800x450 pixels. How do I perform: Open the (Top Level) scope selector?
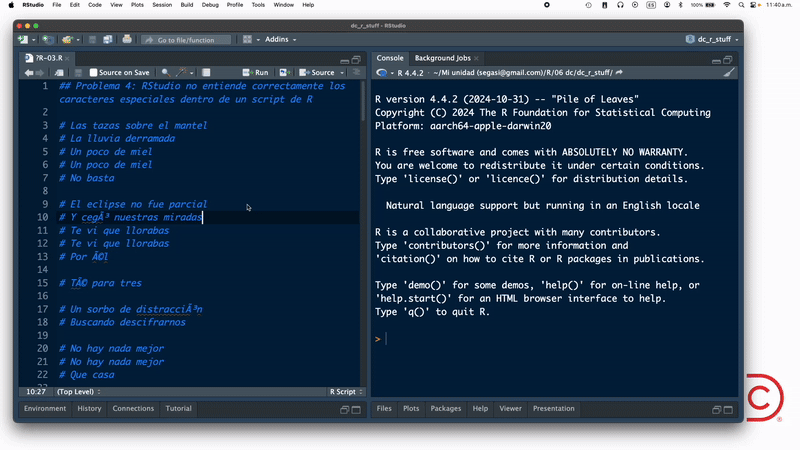coord(79,392)
